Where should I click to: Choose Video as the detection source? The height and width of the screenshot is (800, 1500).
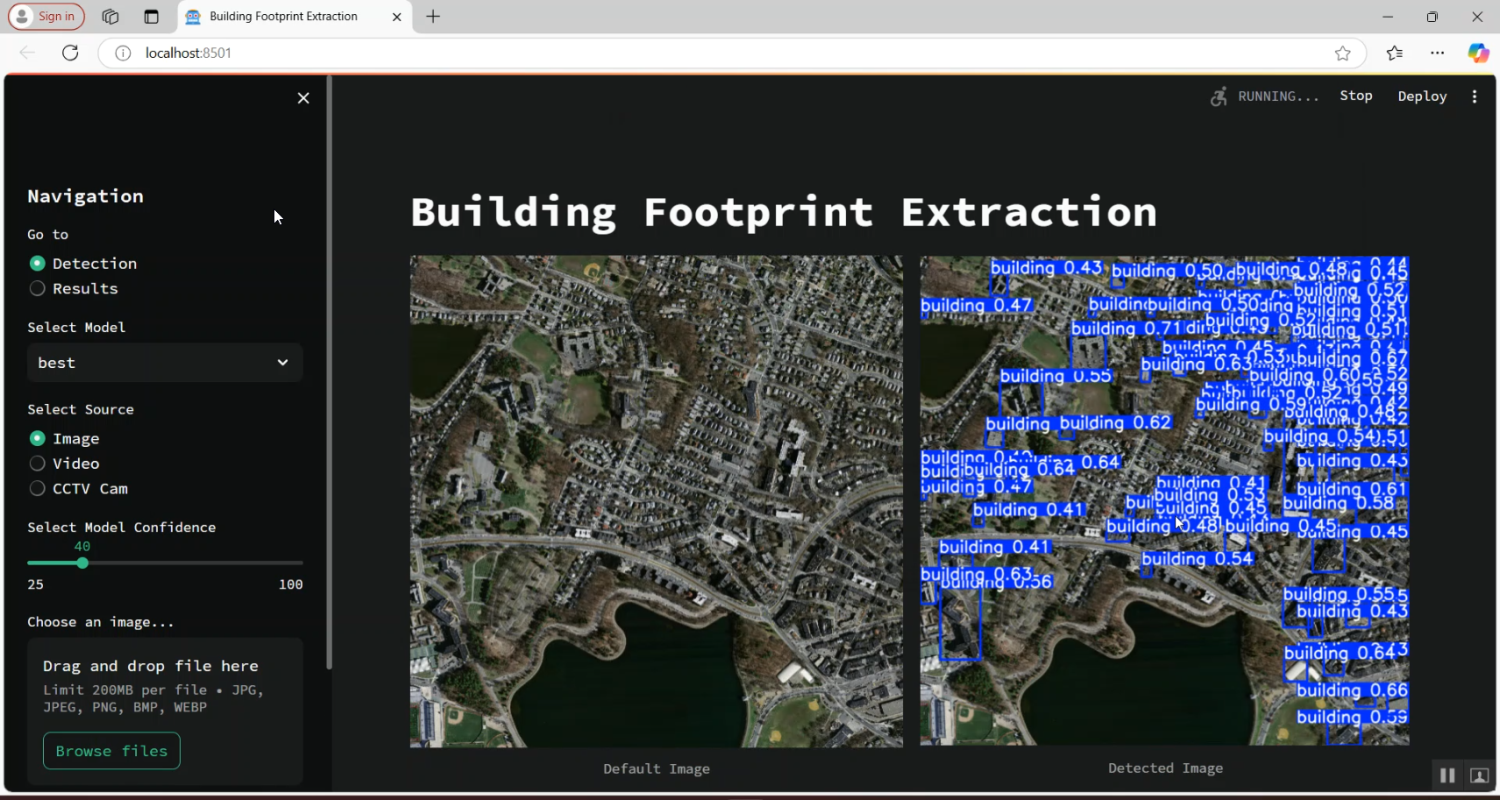coord(36,463)
